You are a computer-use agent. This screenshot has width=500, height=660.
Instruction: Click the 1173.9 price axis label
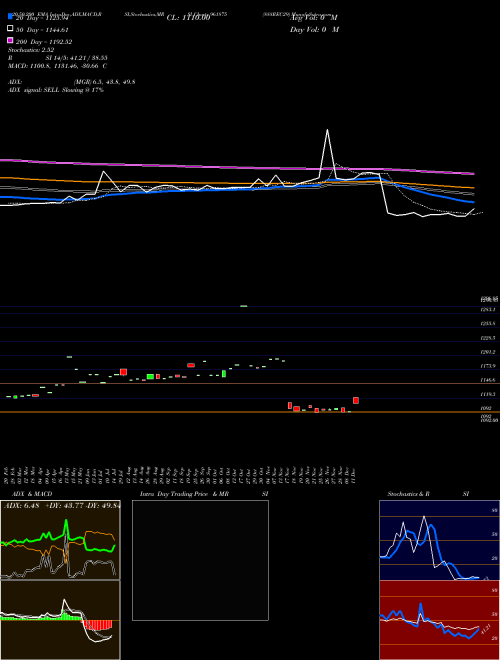[488, 366]
